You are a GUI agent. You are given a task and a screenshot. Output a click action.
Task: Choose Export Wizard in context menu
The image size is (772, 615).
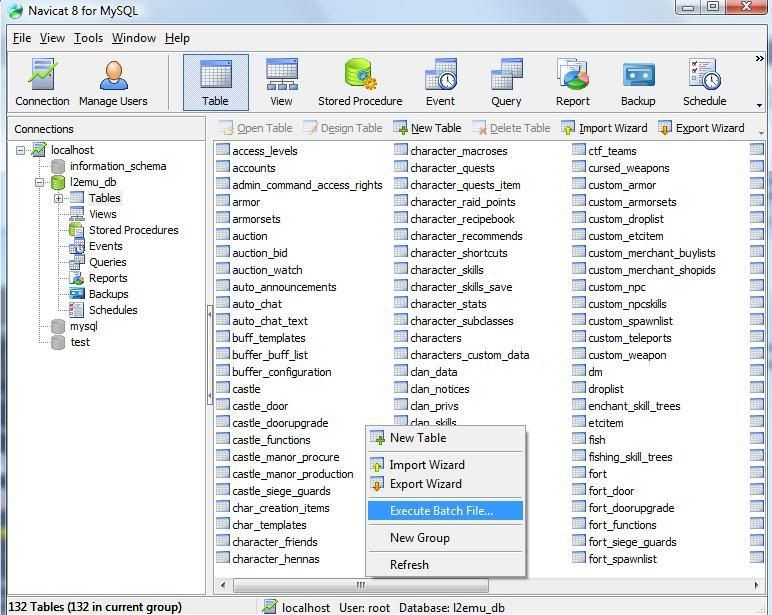(445, 484)
